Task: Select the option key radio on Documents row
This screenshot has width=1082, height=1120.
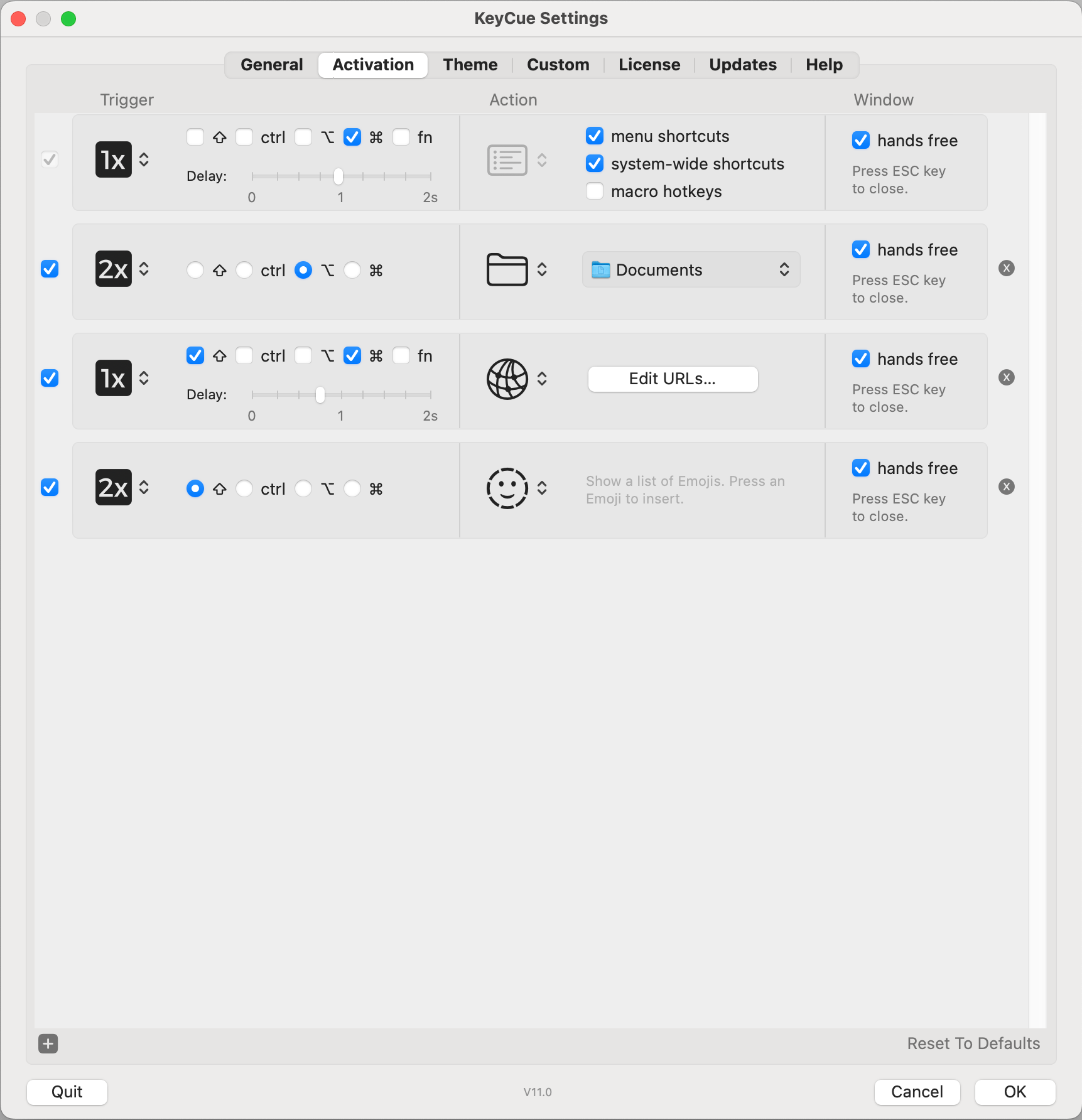Action: coord(303,270)
